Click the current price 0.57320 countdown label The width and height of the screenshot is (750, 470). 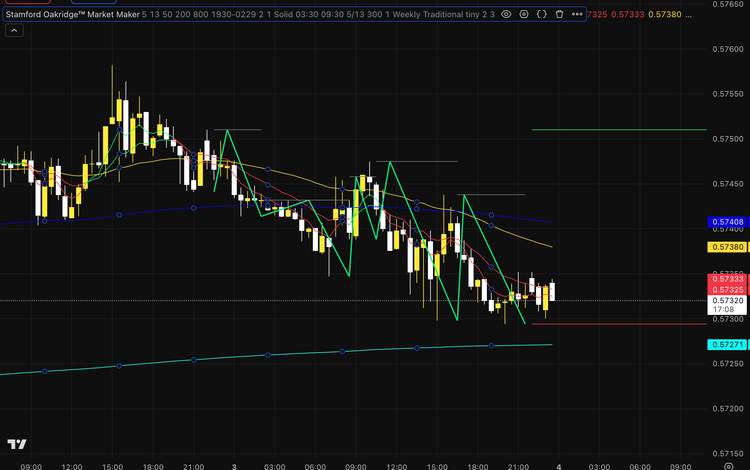[x=727, y=304]
